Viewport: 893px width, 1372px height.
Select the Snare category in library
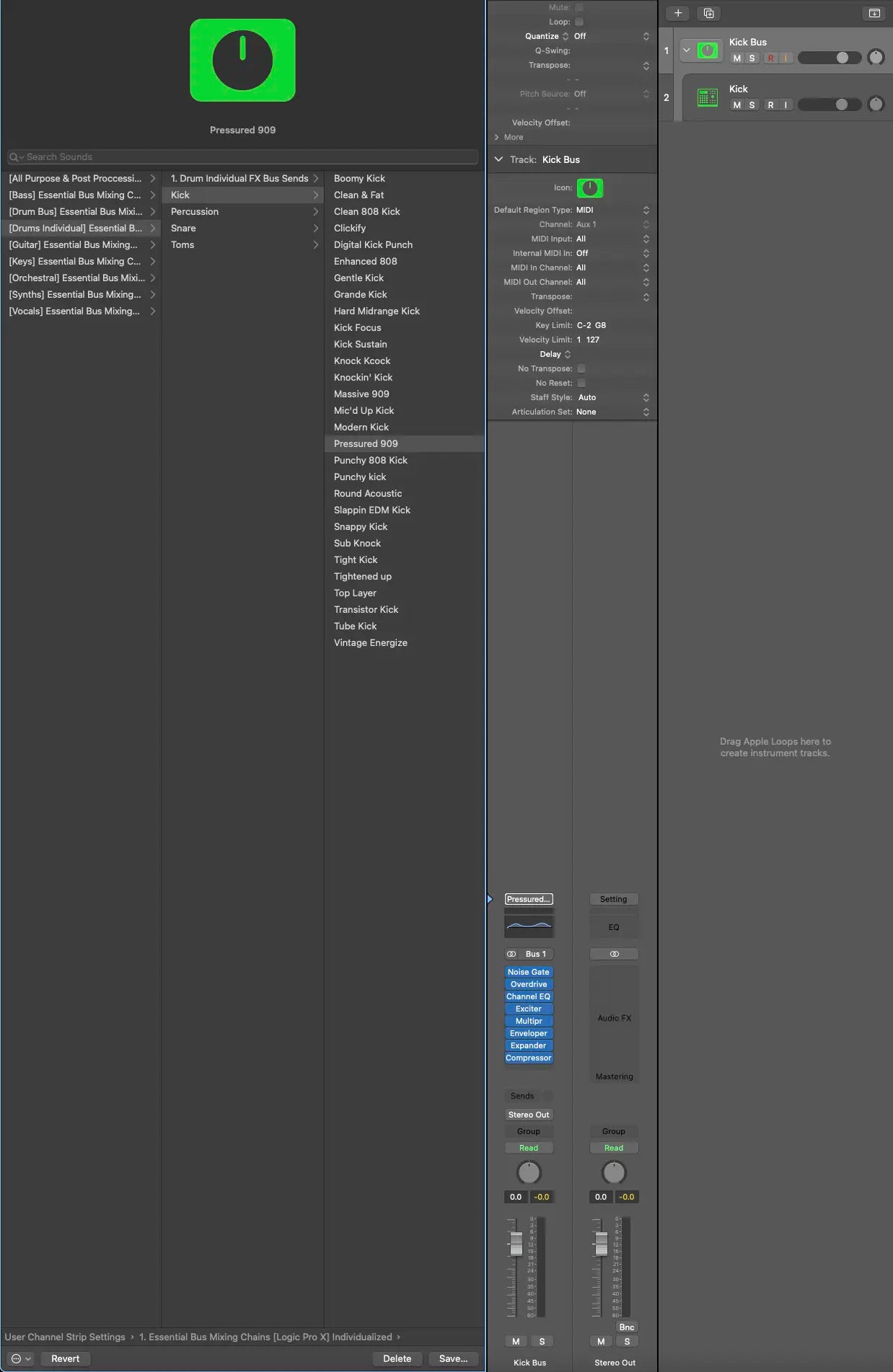[x=183, y=228]
